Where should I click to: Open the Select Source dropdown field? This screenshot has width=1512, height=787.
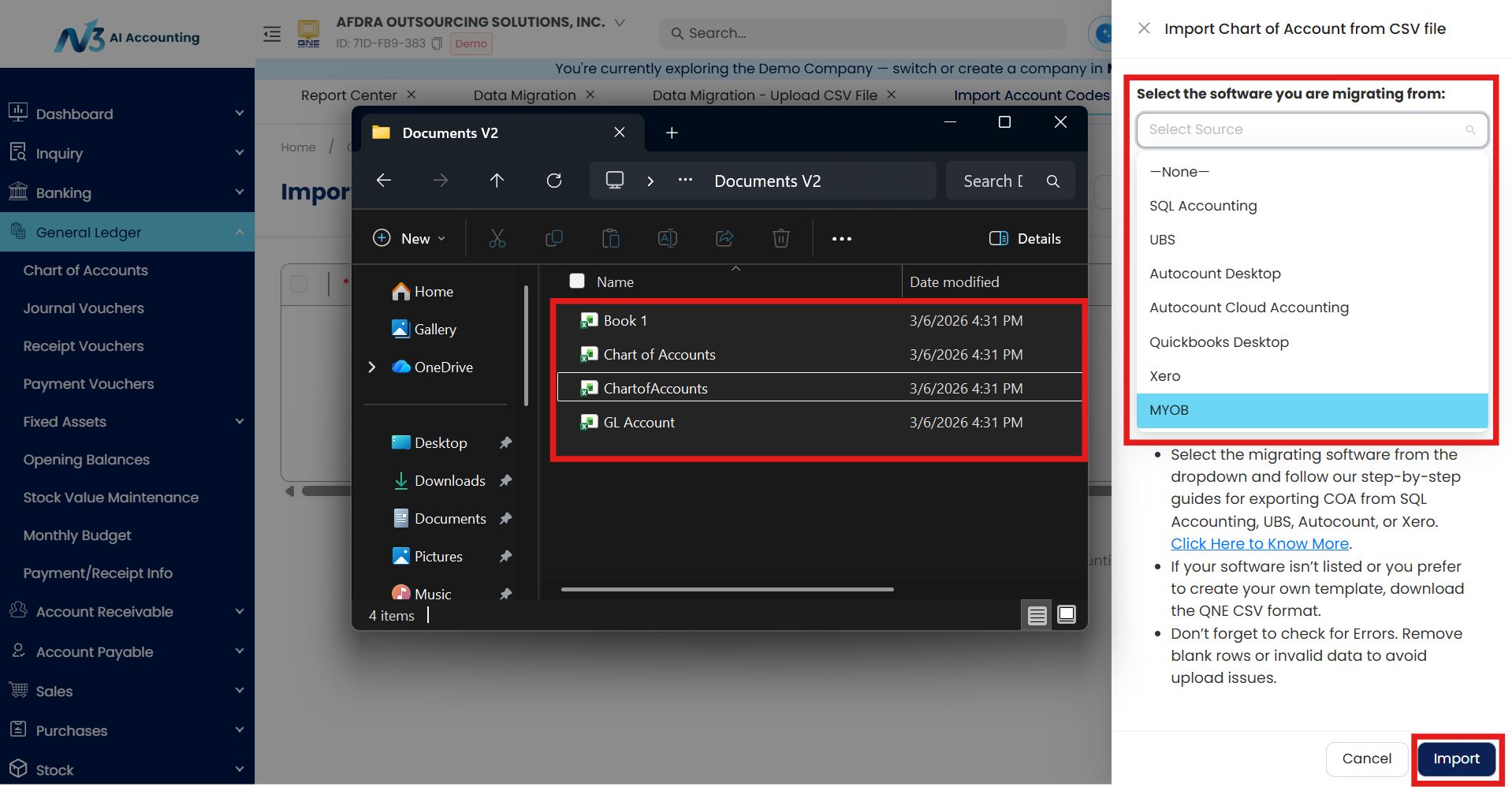tap(1312, 129)
